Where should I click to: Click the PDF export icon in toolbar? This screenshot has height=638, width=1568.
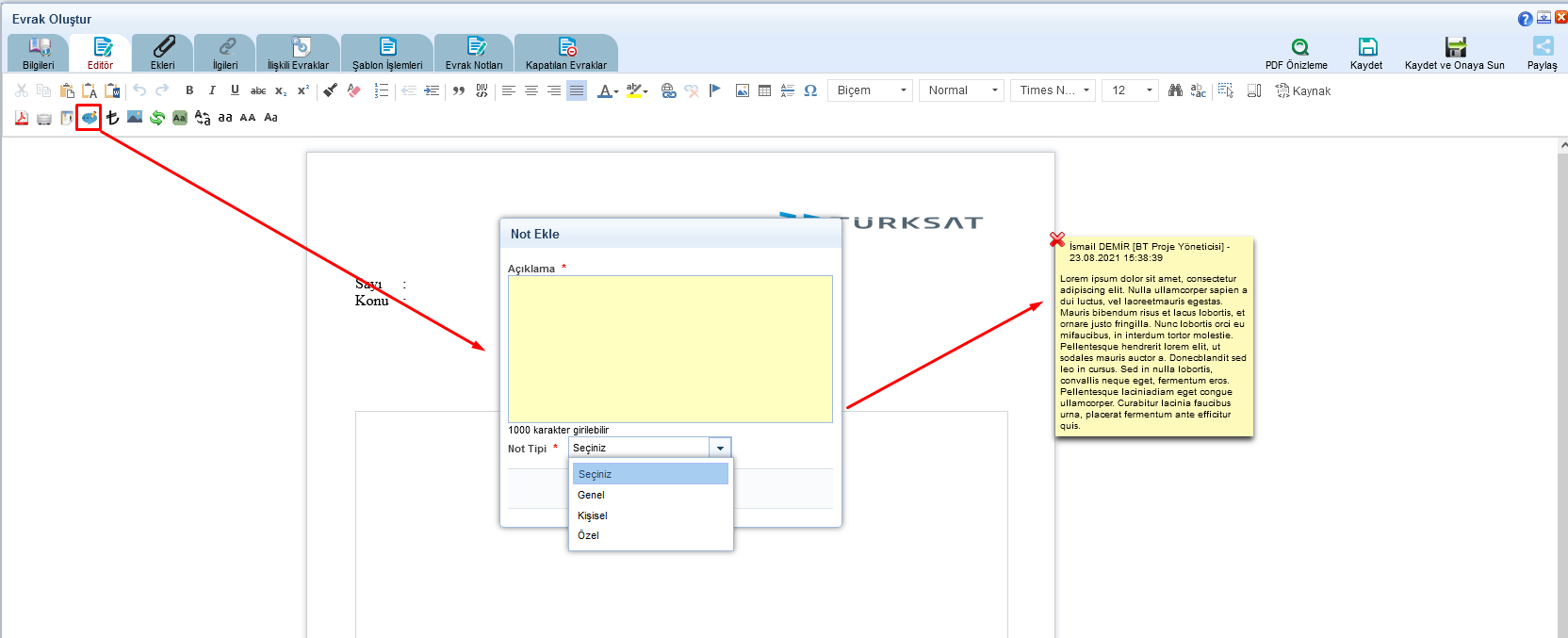click(22, 118)
